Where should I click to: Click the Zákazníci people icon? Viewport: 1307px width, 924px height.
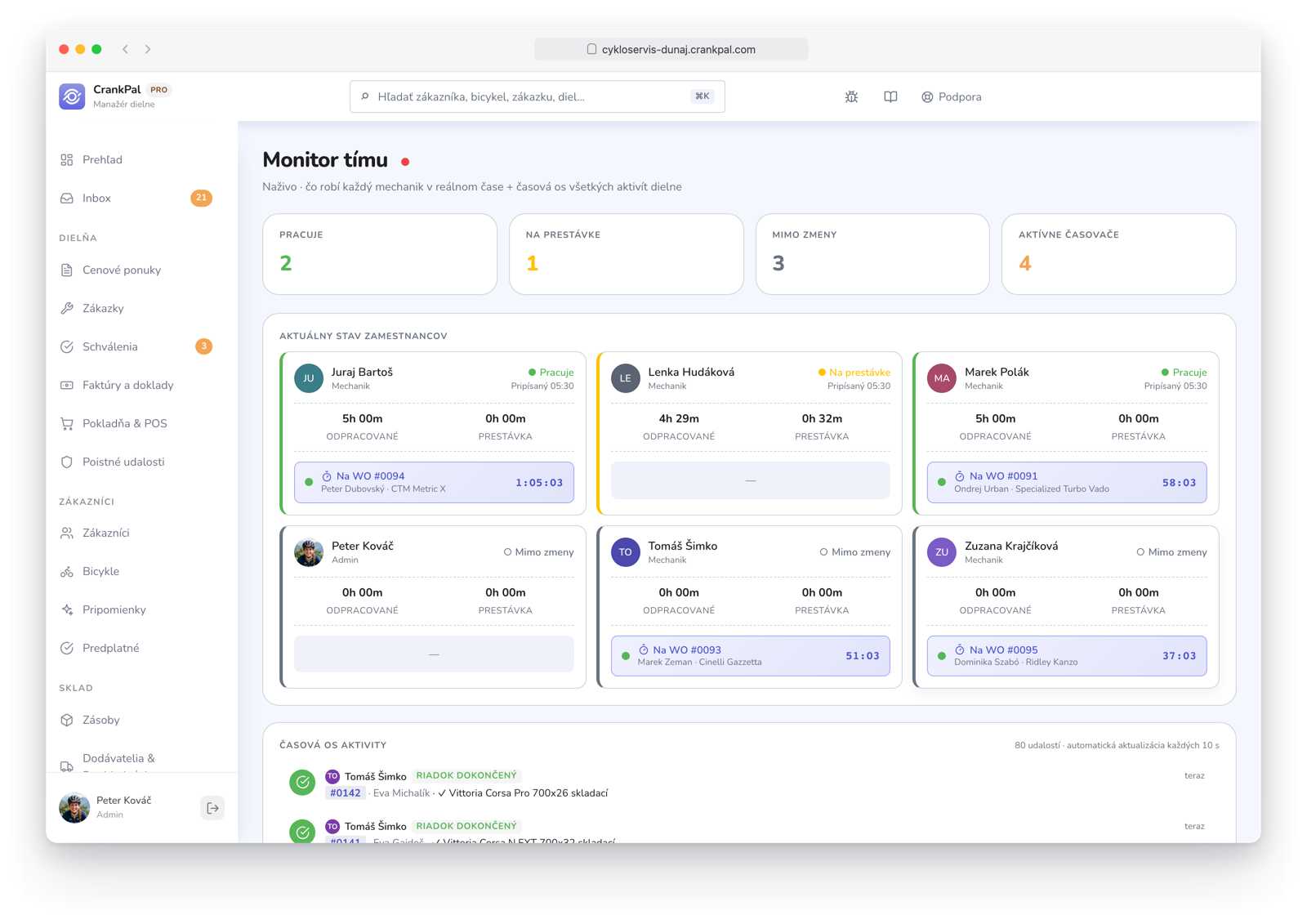pyautogui.click(x=67, y=533)
